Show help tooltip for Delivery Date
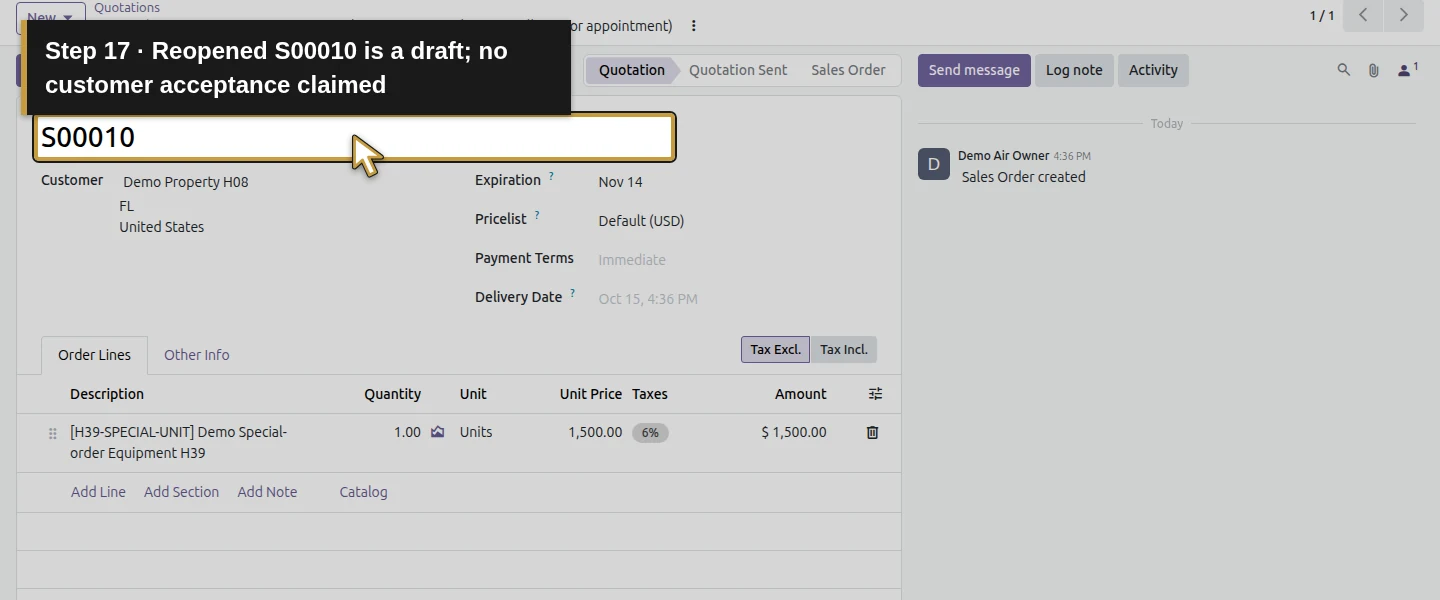1440x600 pixels. point(573,294)
